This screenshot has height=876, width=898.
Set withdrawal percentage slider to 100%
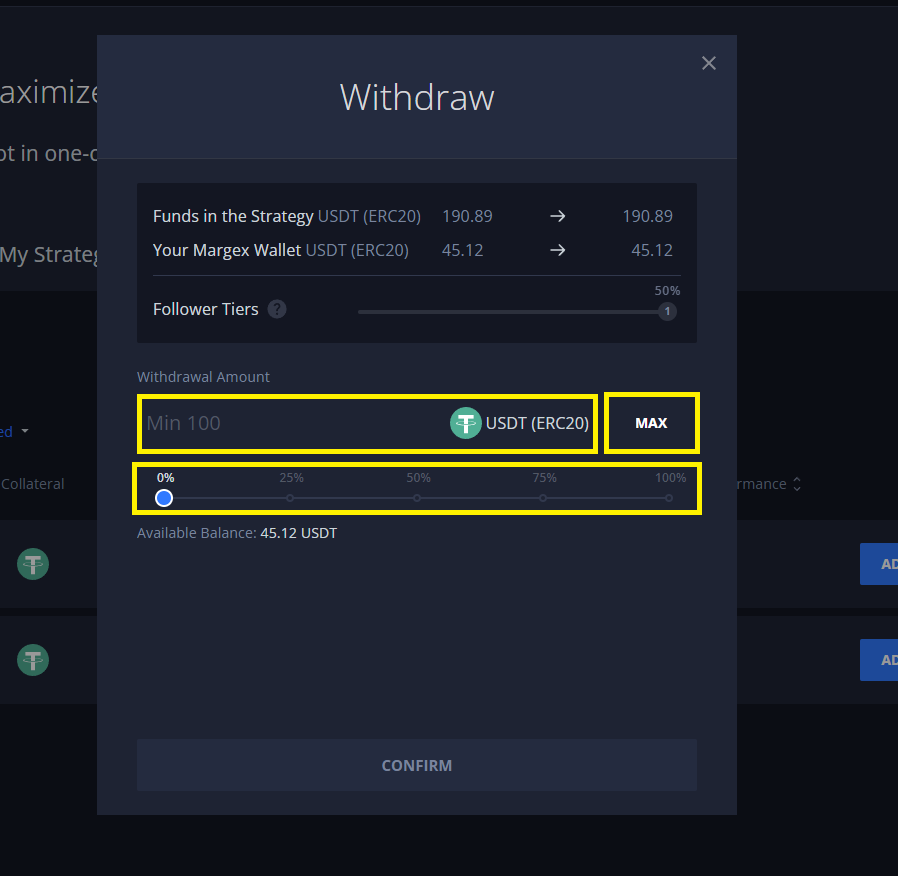point(669,498)
